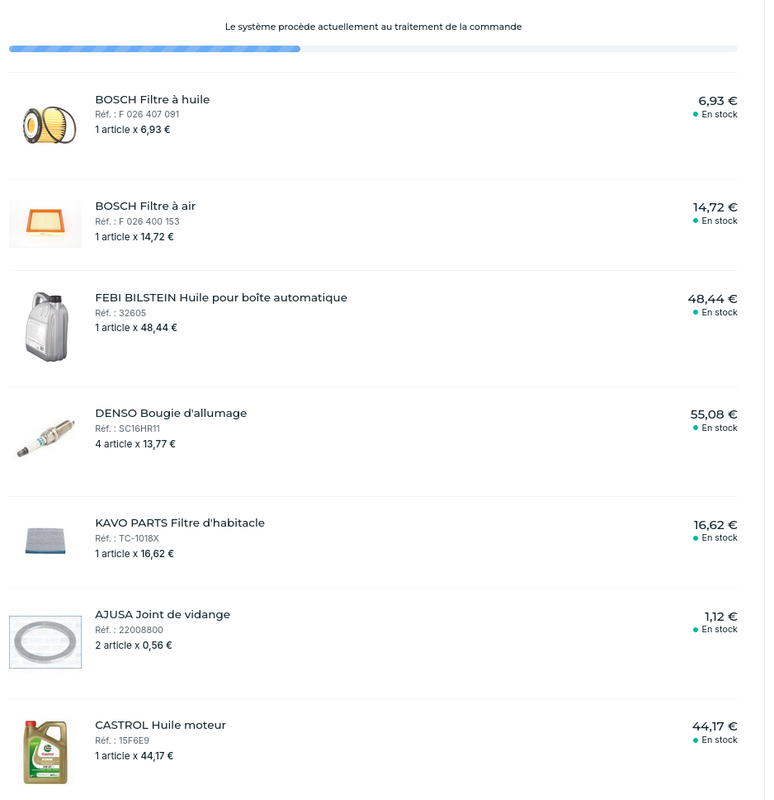Click the order processing progress bar
The width and height of the screenshot is (774, 800).
(372, 48)
